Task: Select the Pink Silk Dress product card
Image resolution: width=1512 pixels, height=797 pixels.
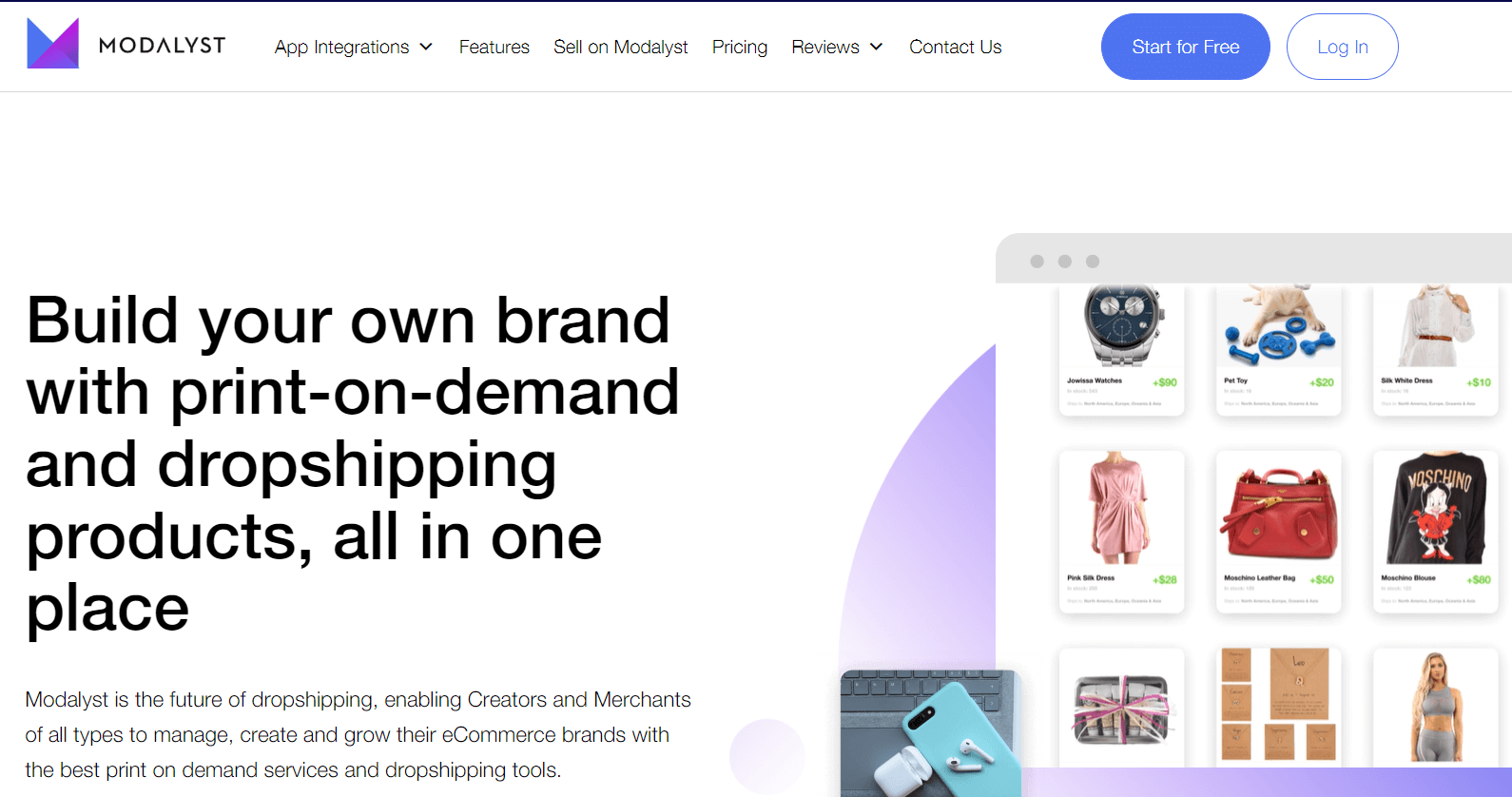Action: 1121,532
